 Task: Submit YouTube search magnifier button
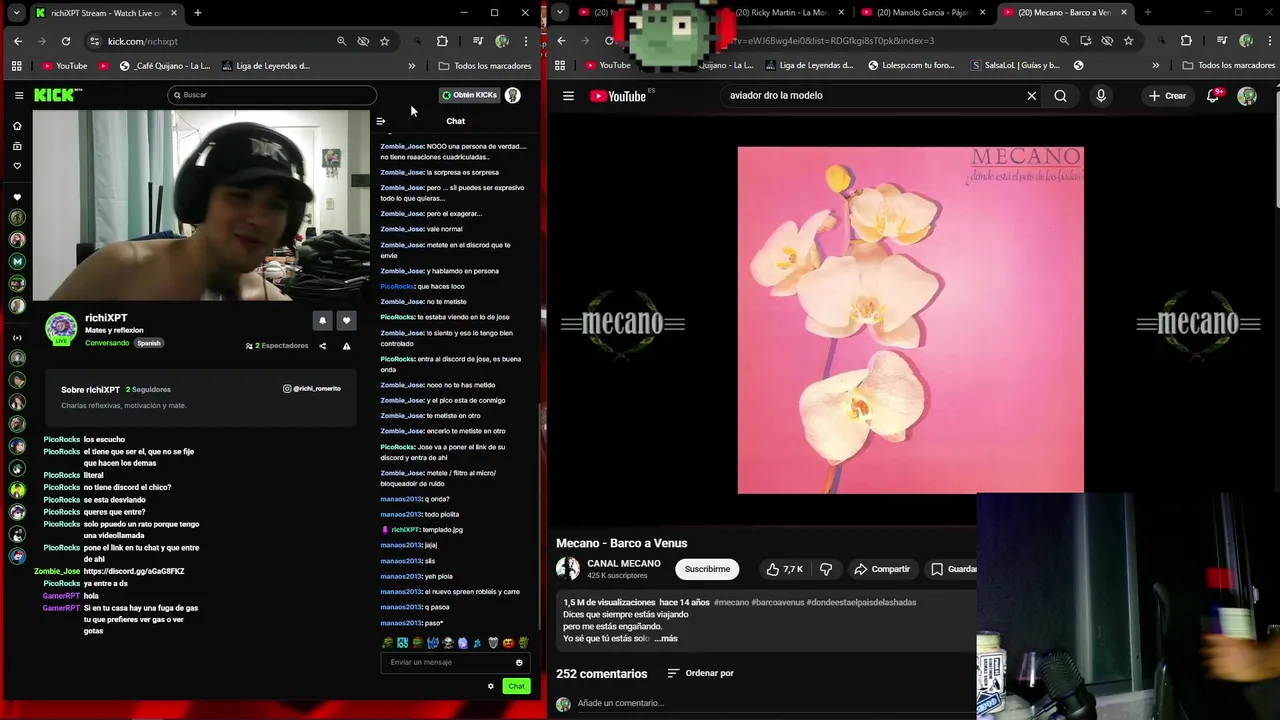[x=1060, y=96]
